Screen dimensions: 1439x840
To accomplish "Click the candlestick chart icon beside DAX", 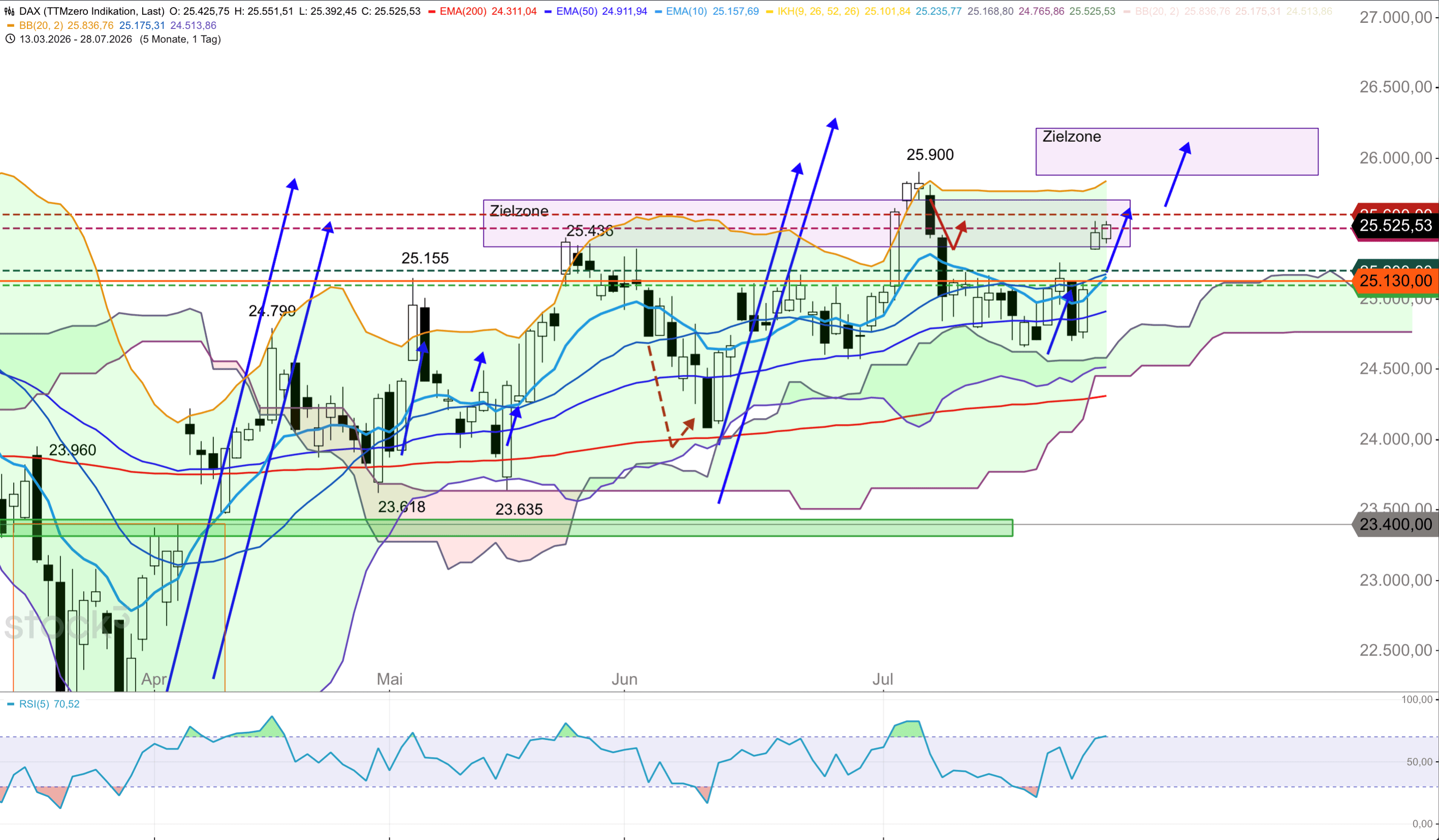I will 10,11.
